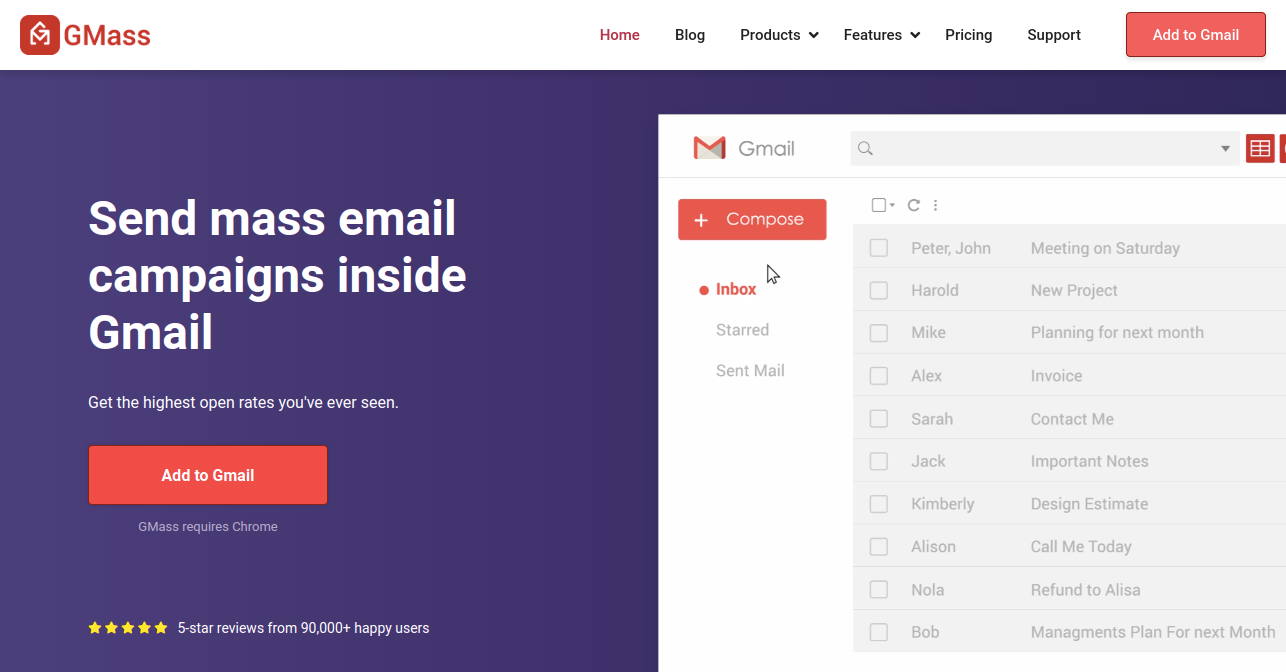Click the refresh icon above the inbox

point(913,205)
